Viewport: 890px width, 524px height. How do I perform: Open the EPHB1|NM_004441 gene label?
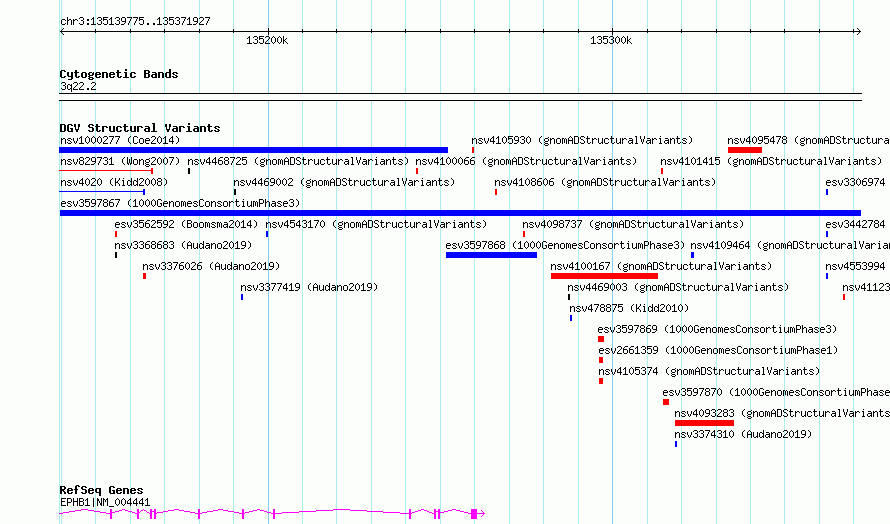[105, 502]
